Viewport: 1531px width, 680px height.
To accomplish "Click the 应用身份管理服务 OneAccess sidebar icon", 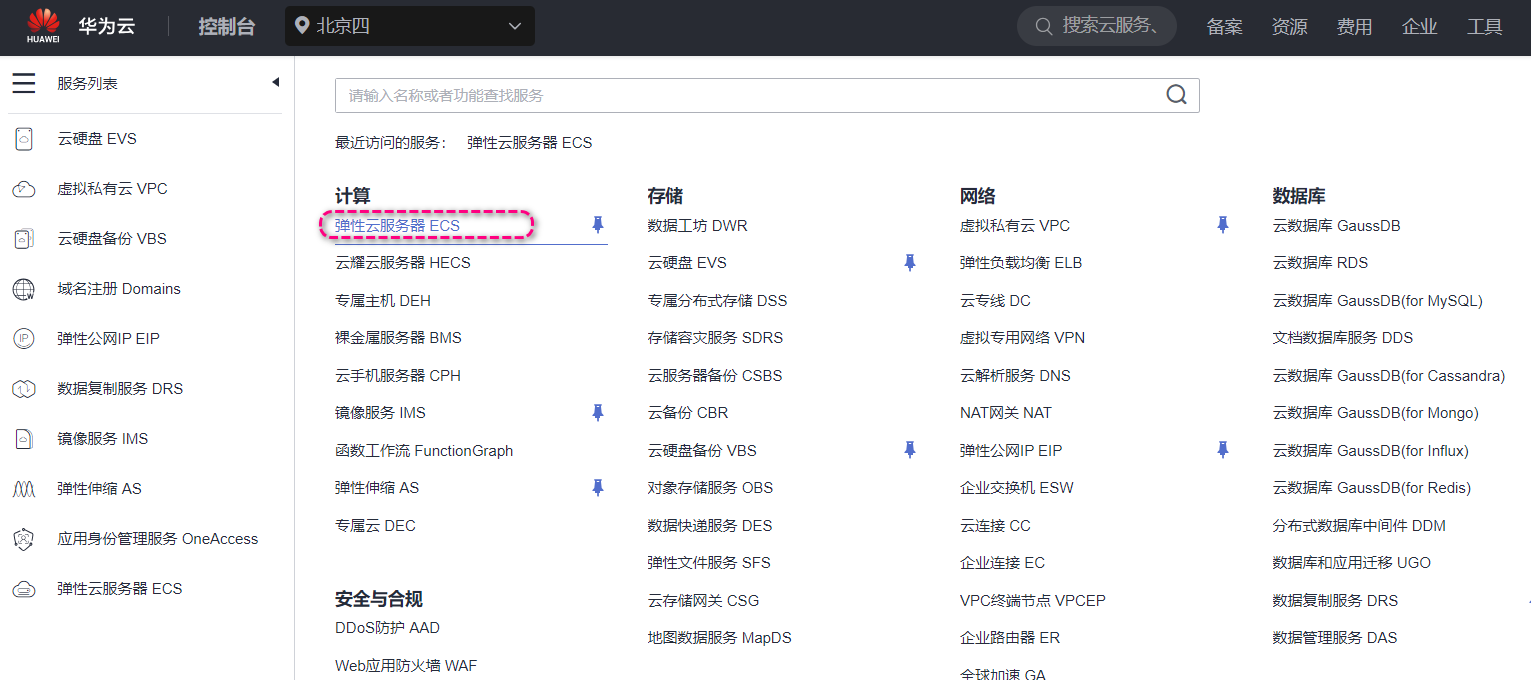I will [24, 539].
